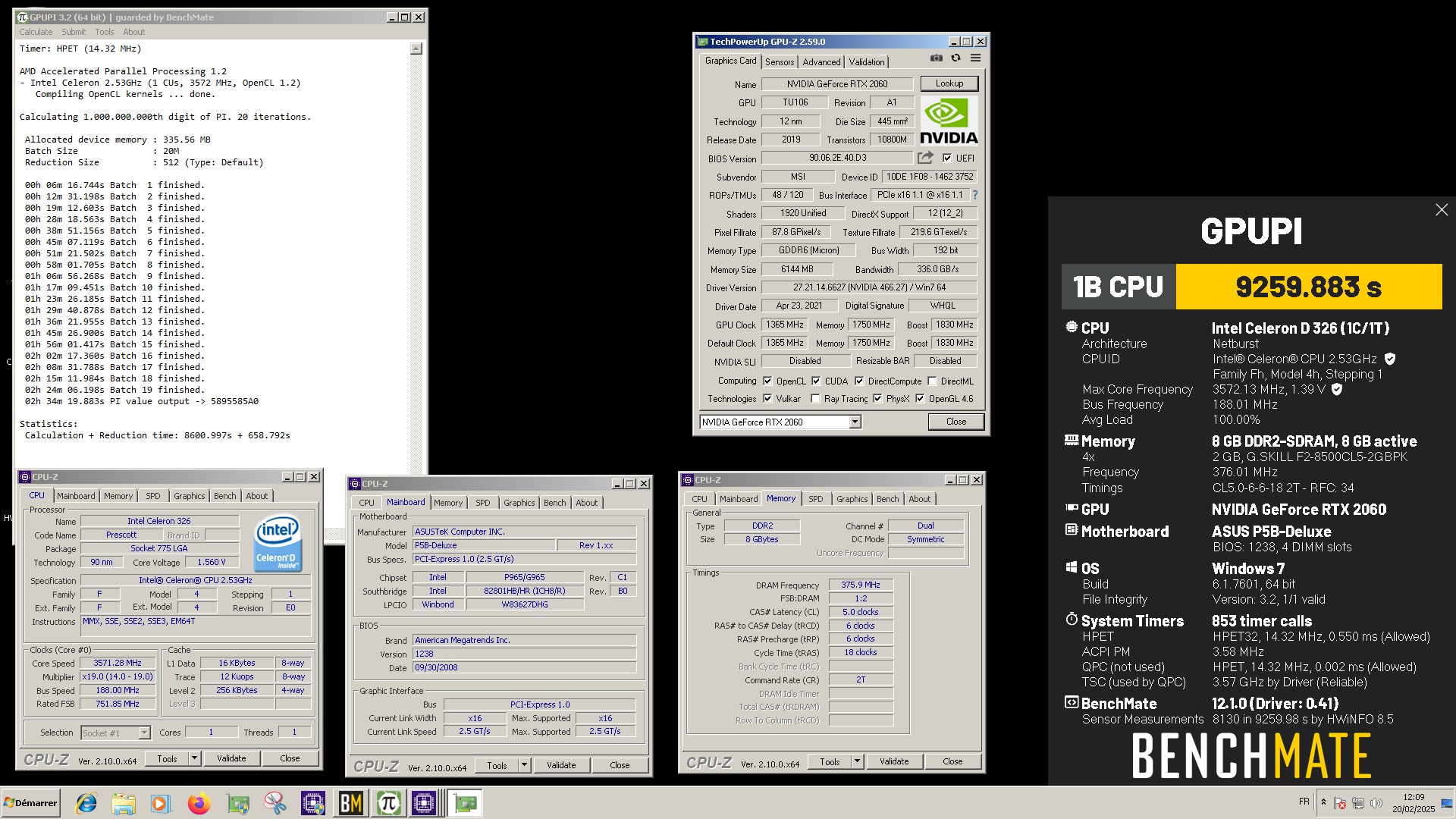
Task: Open Bench tab in CPU-Z Mainboard window
Action: (x=554, y=503)
